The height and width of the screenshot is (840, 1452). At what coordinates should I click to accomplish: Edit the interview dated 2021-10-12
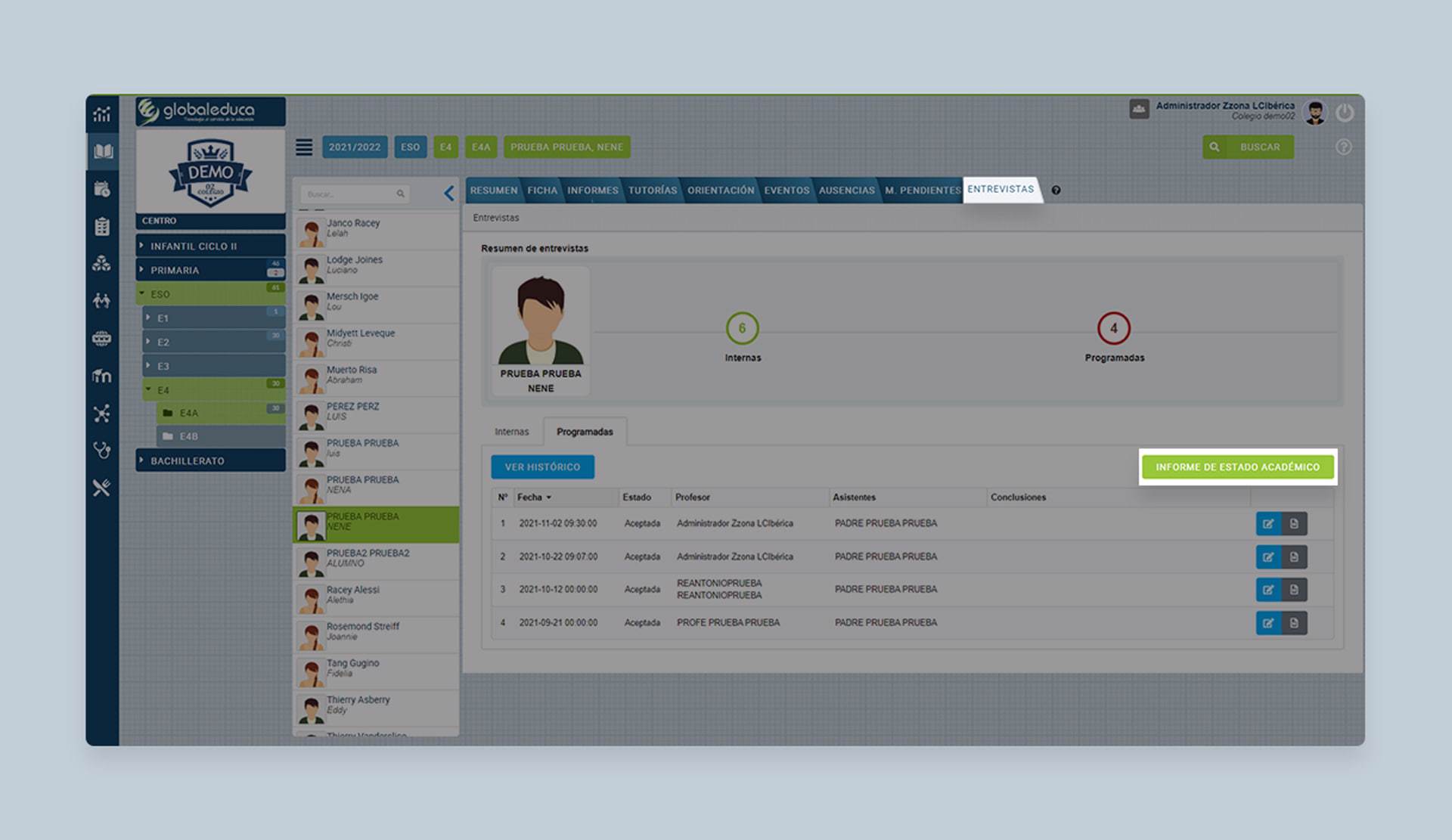[x=1268, y=590]
